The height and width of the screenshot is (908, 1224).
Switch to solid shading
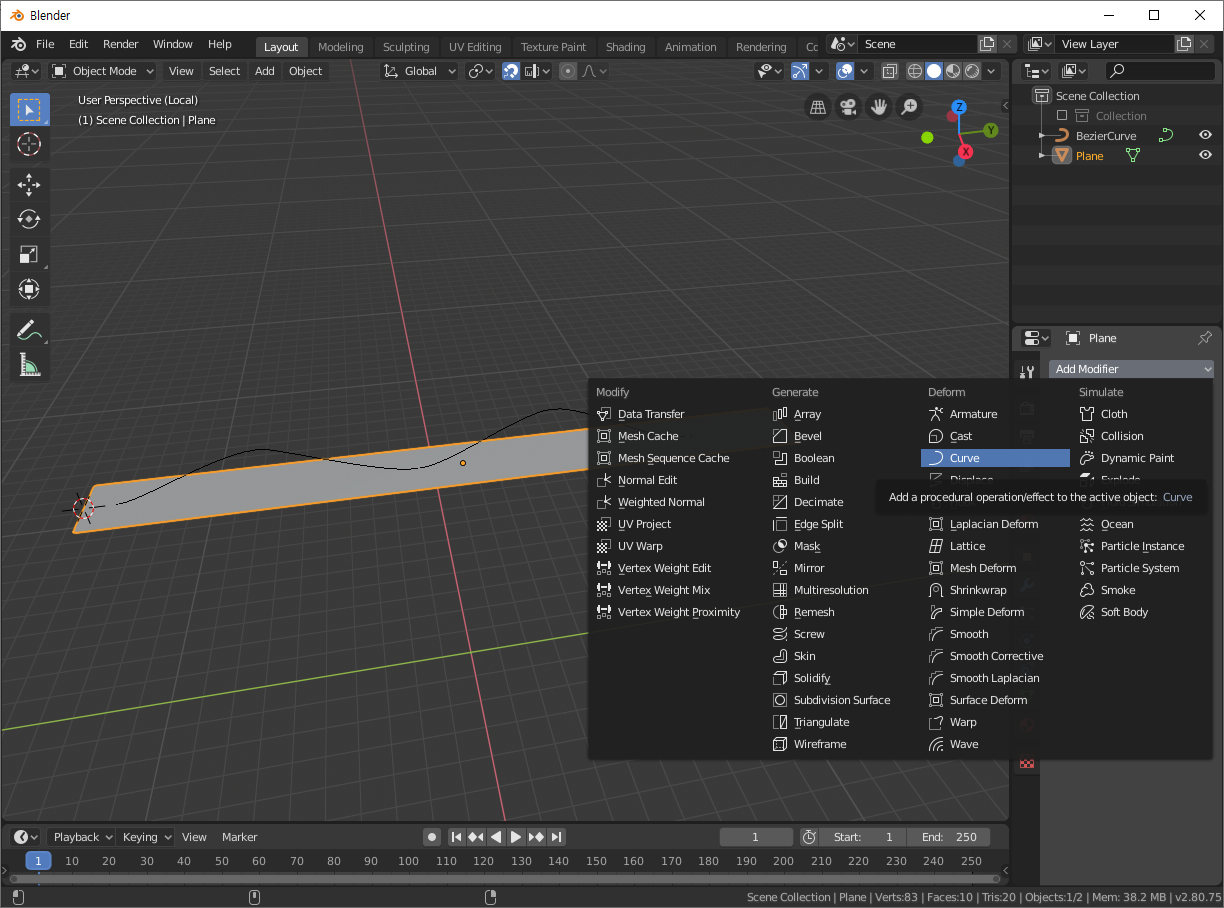pyautogui.click(x=934, y=71)
